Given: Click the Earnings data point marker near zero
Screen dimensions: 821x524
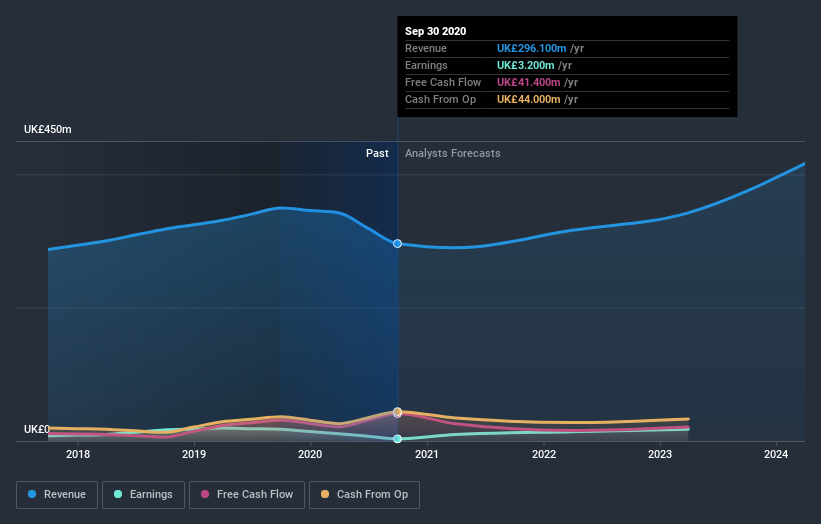Looking at the screenshot, I should [397, 439].
